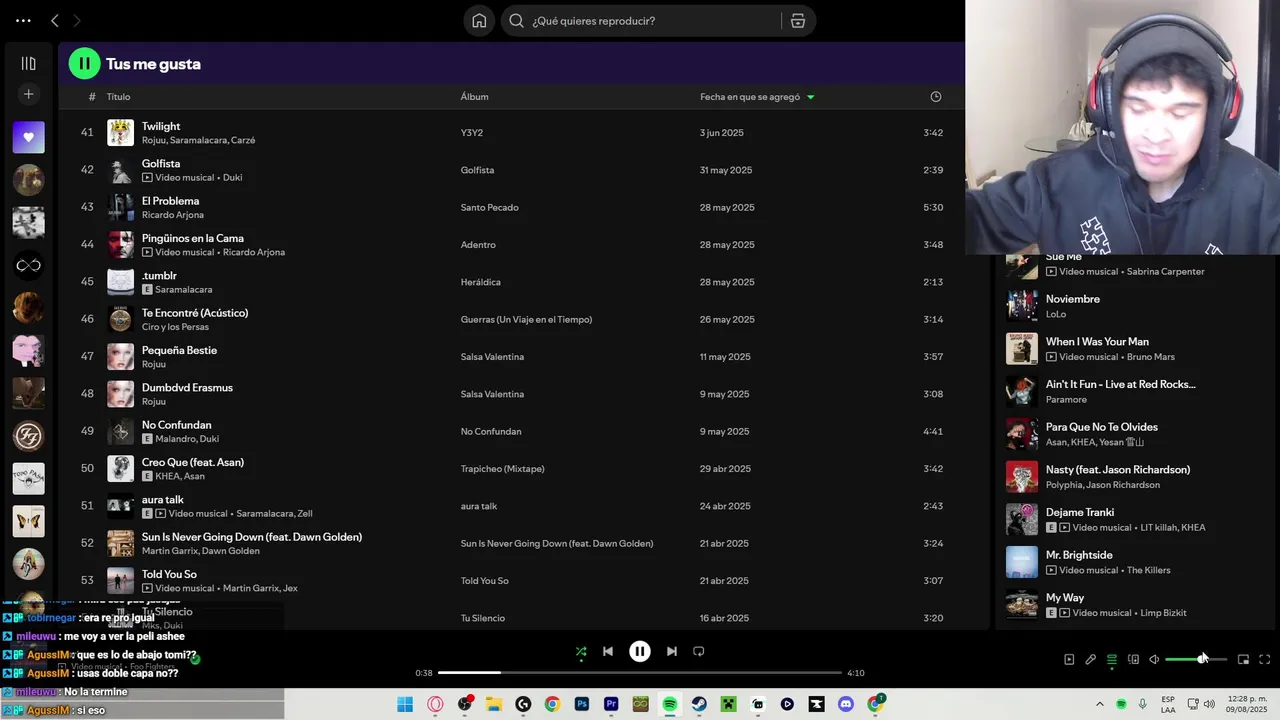Pause playback in player bar

(640, 651)
